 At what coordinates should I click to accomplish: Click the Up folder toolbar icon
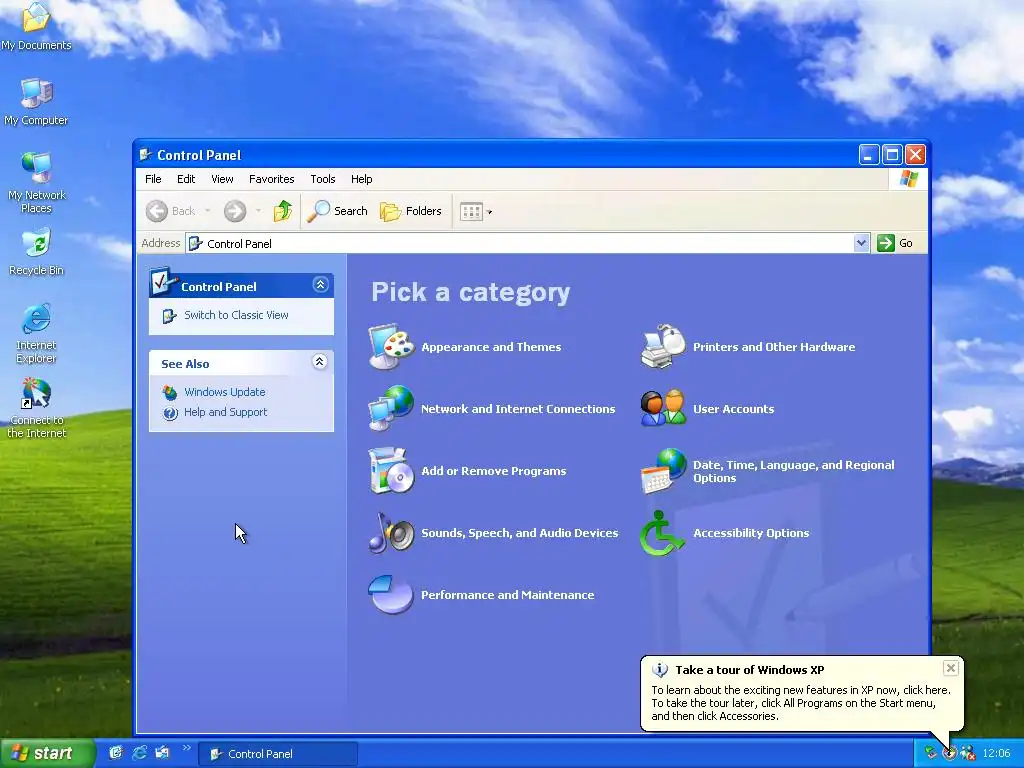[x=282, y=211]
